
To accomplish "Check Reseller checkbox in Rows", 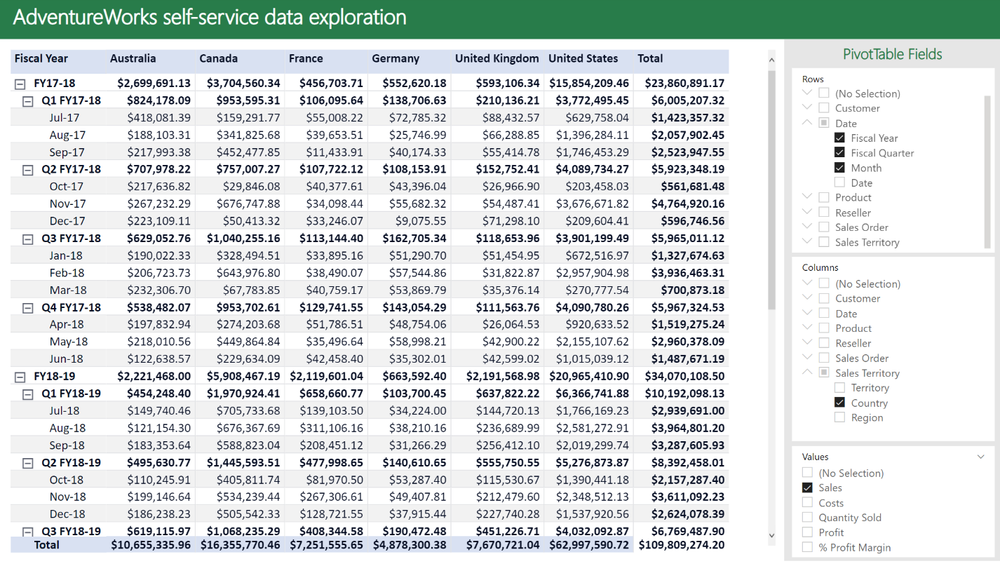I will (824, 212).
